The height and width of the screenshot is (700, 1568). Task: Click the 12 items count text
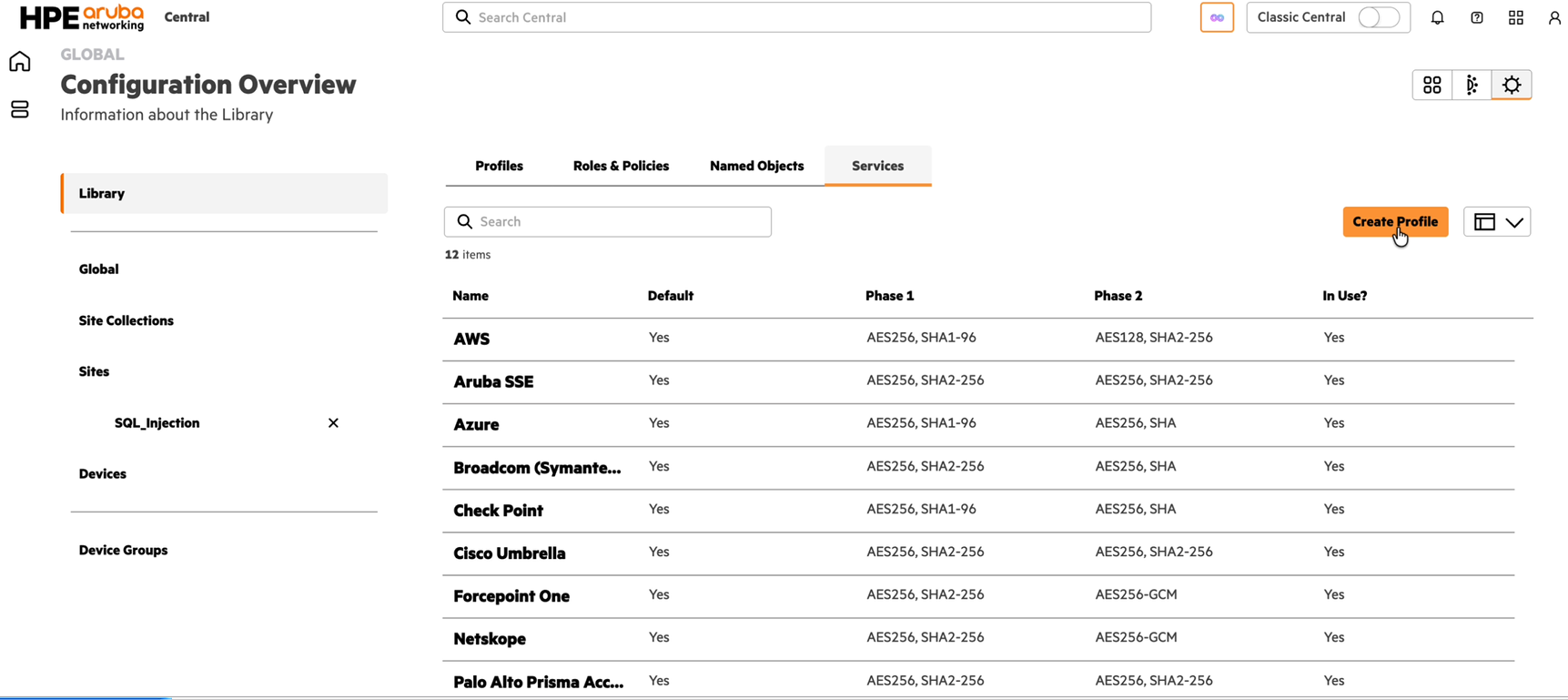coord(468,255)
